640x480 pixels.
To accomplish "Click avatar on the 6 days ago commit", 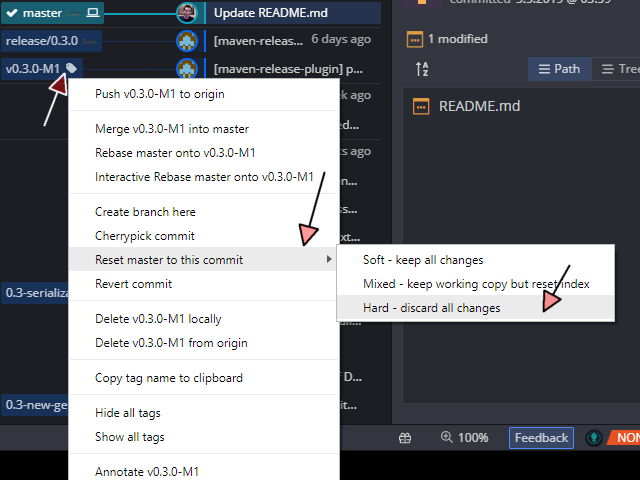I will coord(187,41).
